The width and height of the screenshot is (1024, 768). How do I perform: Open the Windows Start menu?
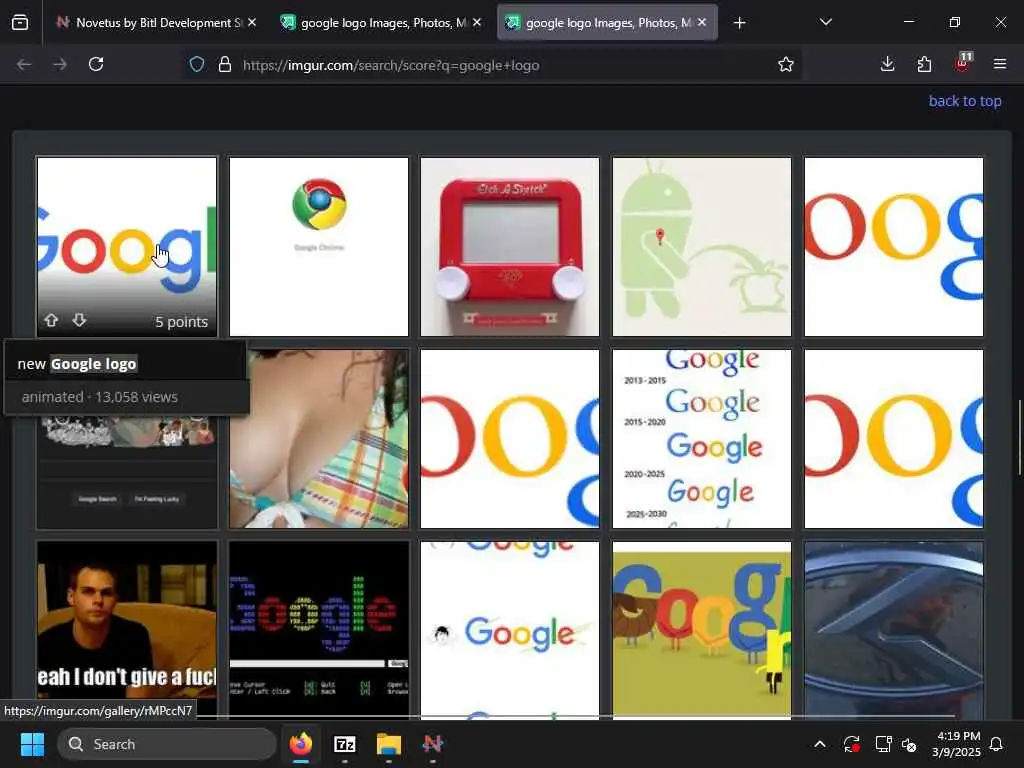pos(32,744)
